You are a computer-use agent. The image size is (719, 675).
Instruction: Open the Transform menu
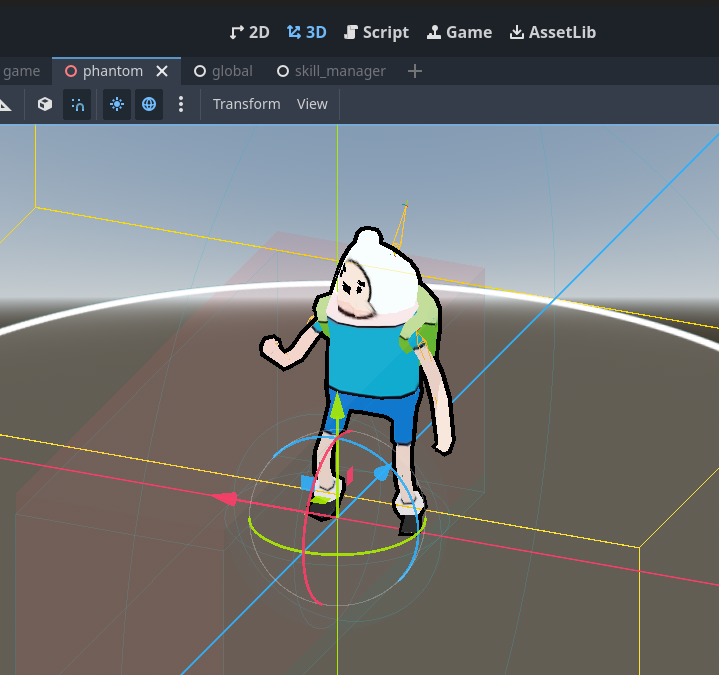tap(247, 105)
